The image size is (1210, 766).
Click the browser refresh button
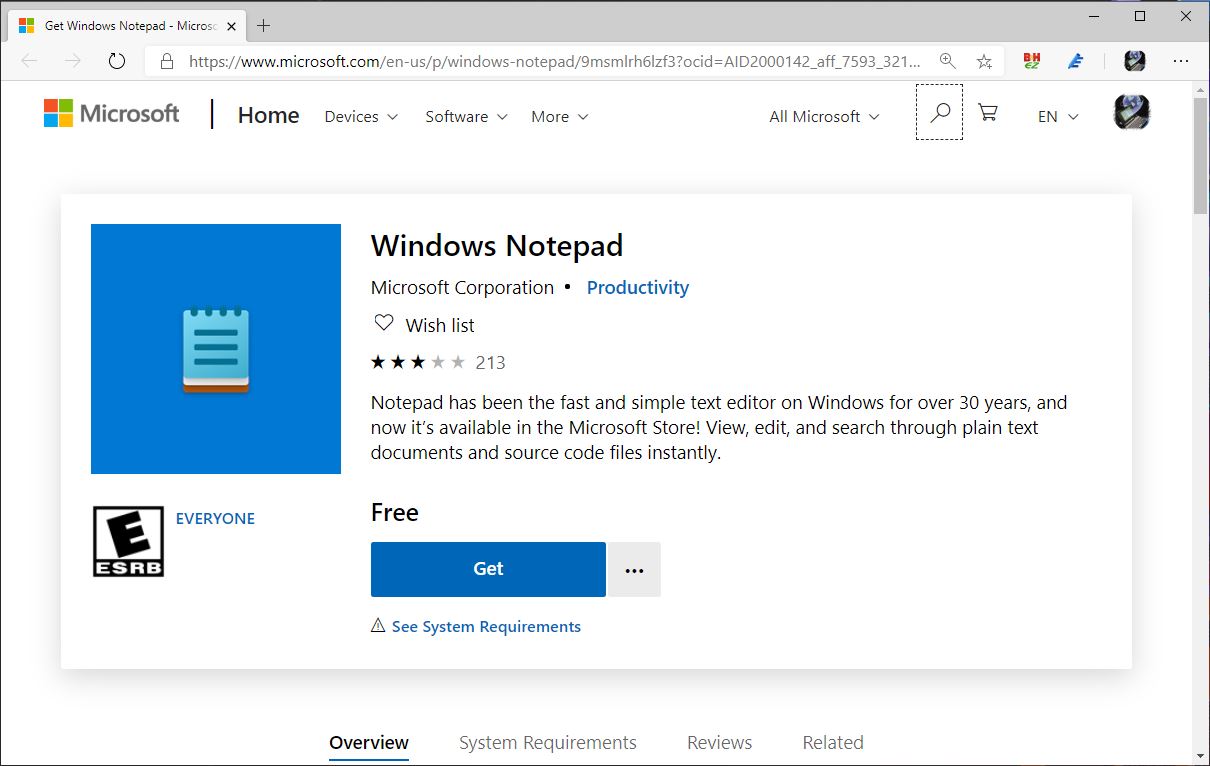point(117,61)
